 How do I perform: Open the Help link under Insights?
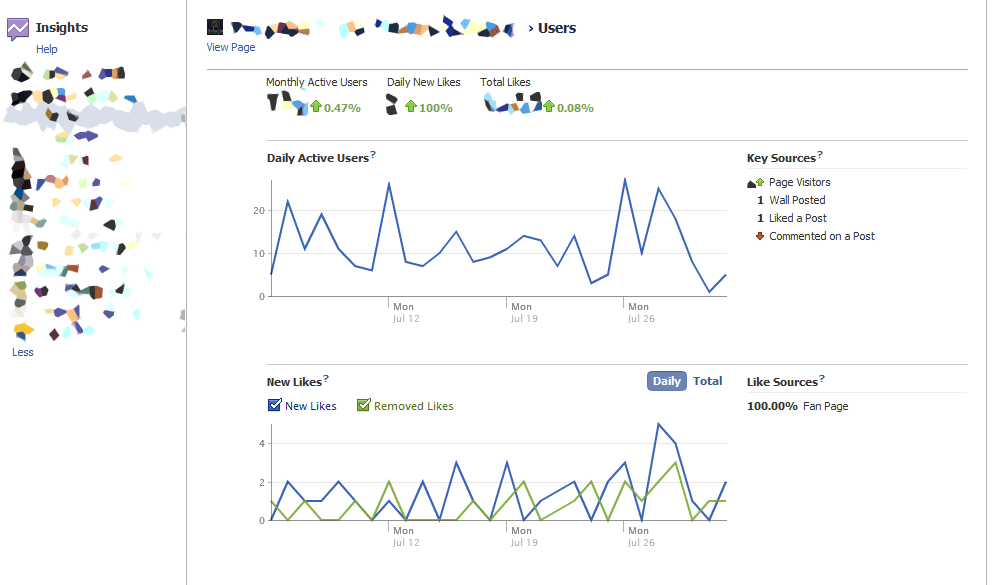coord(47,49)
